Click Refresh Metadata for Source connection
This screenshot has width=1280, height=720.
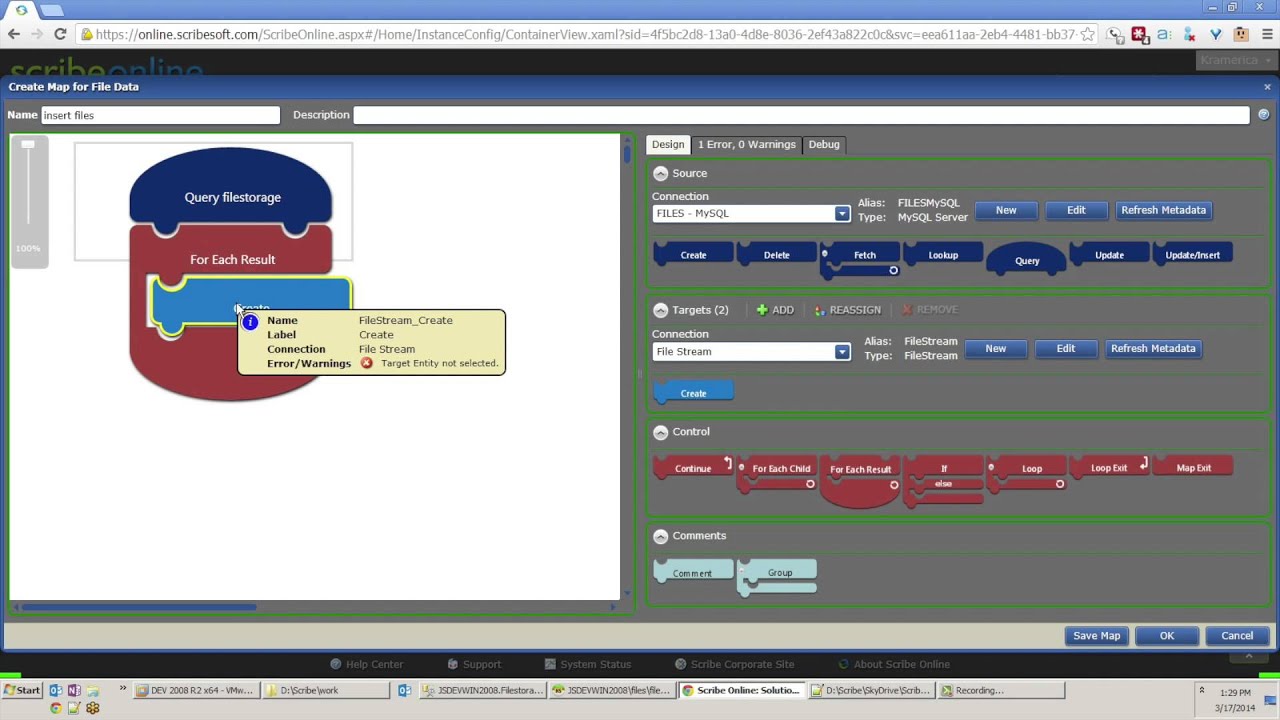[1163, 210]
